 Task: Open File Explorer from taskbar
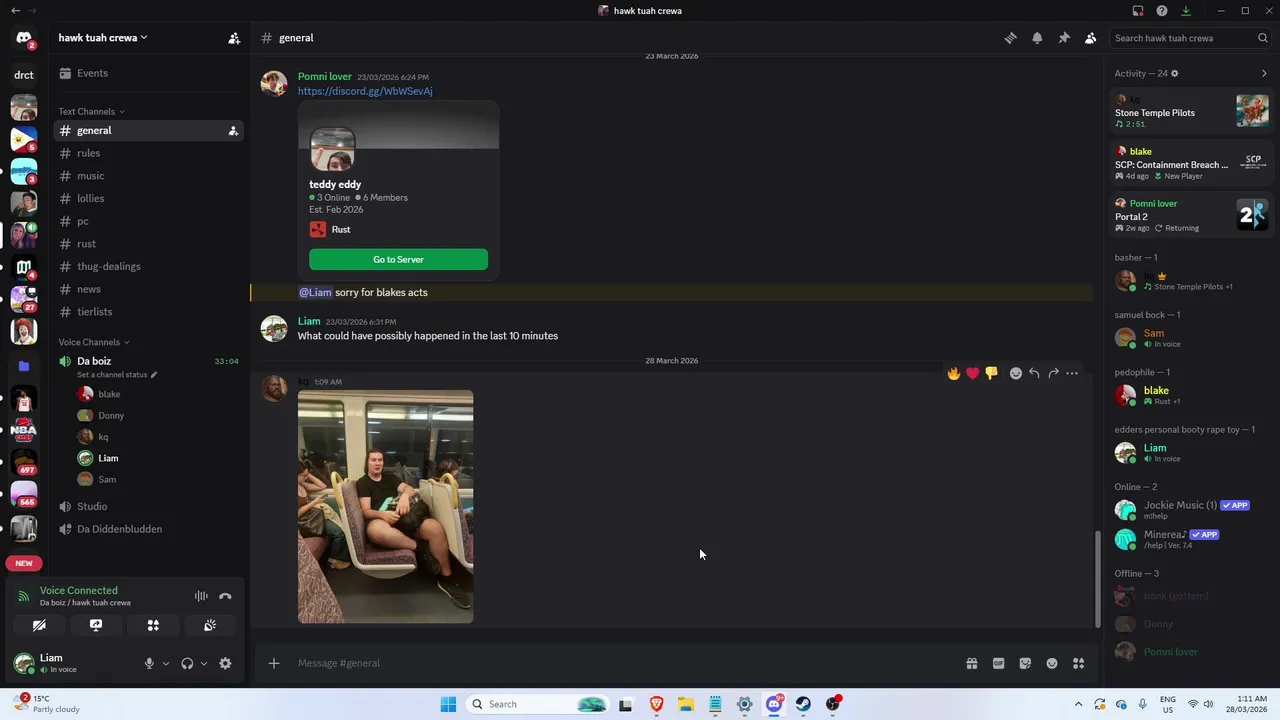click(x=686, y=704)
